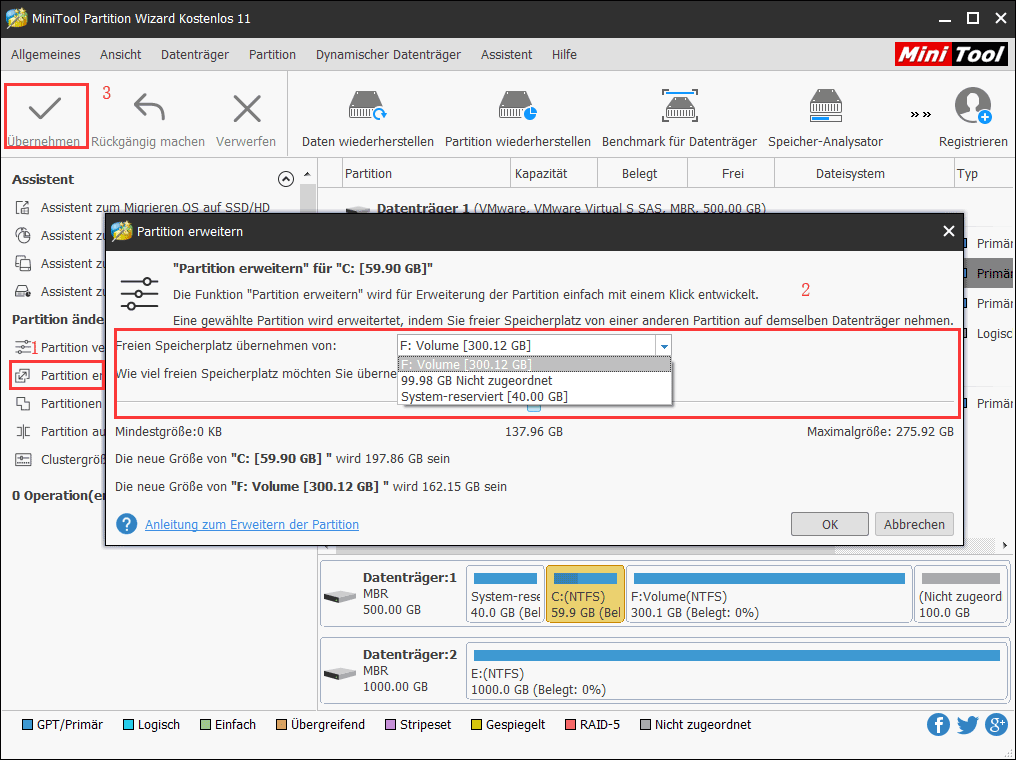
Task: Select the Partition erweitern sidebar icon
Action: [x=22, y=375]
